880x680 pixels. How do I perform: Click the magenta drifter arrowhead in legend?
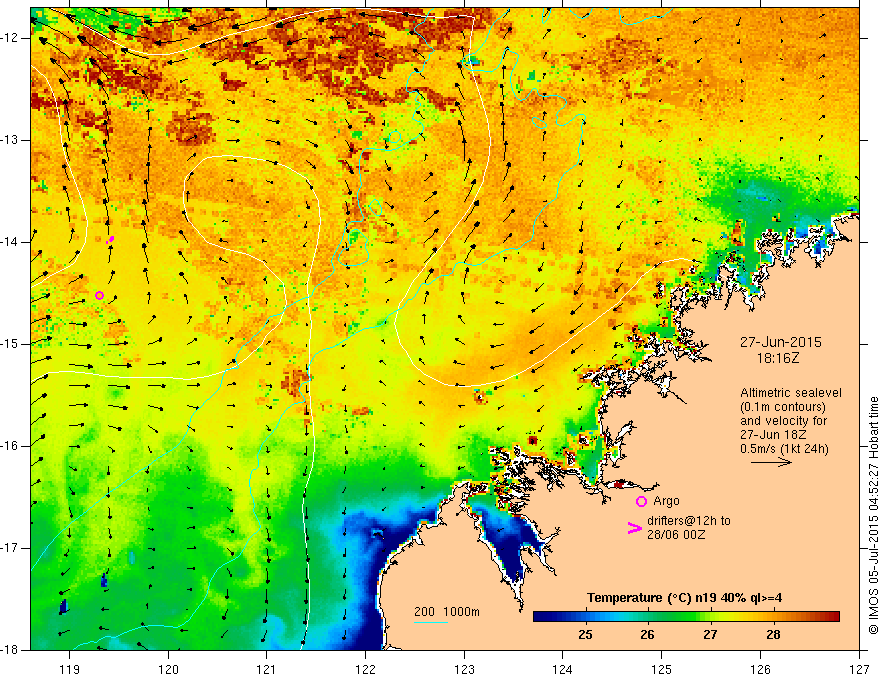tap(634, 528)
